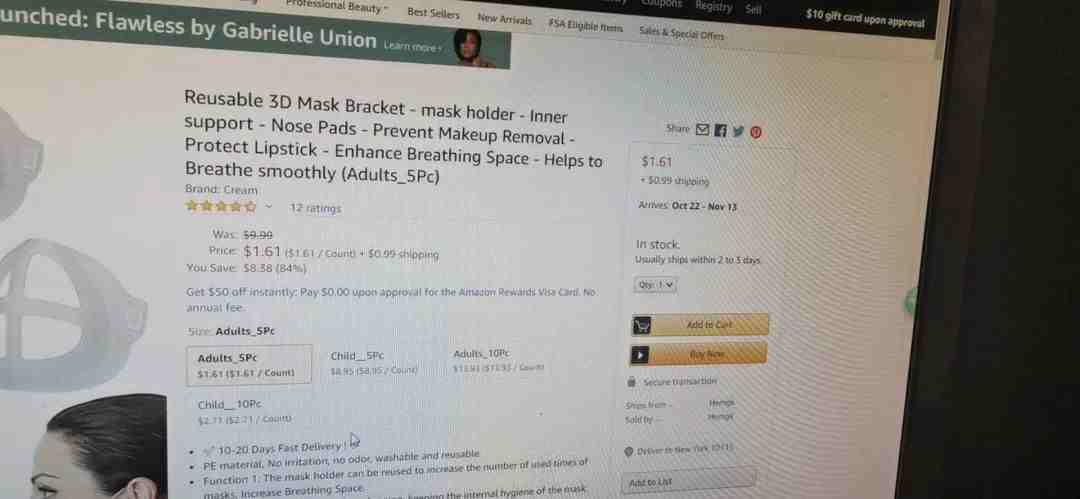The width and height of the screenshot is (1080, 499).
Task: Share product on Twitter bird icon
Action: pos(738,132)
